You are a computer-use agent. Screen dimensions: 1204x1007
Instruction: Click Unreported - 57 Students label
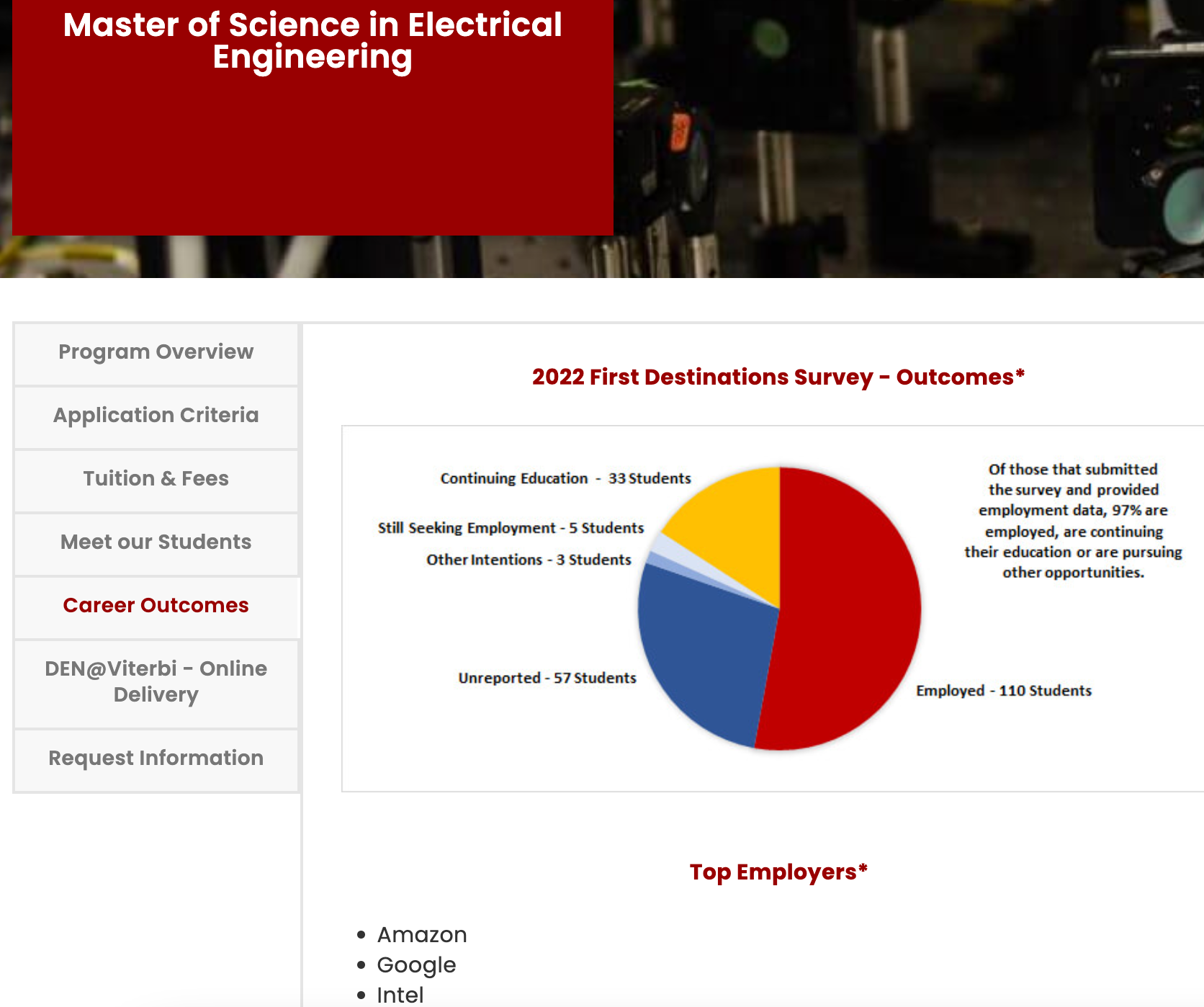point(547,678)
